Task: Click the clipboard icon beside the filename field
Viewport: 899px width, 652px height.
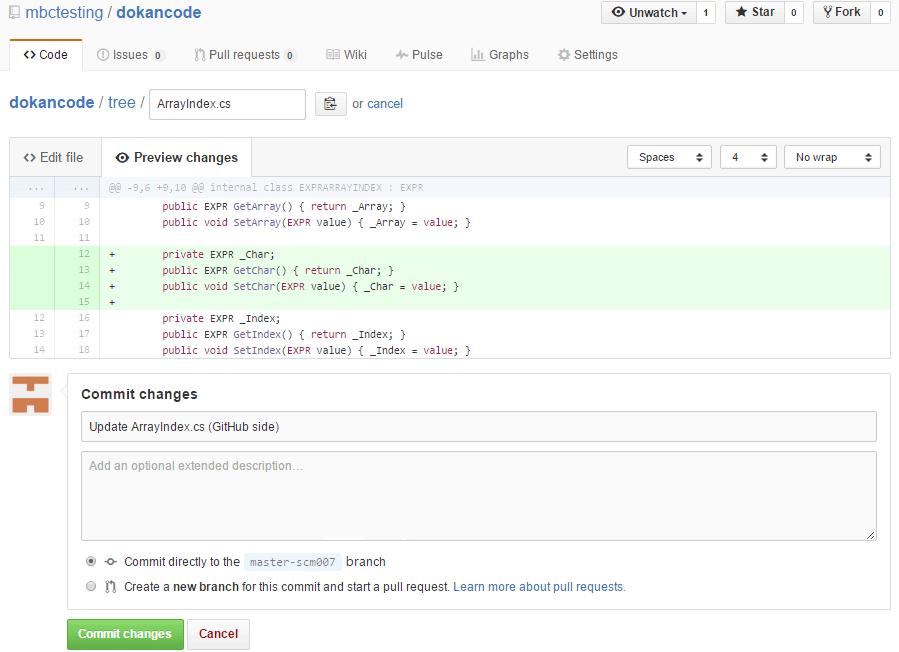Action: click(x=330, y=103)
